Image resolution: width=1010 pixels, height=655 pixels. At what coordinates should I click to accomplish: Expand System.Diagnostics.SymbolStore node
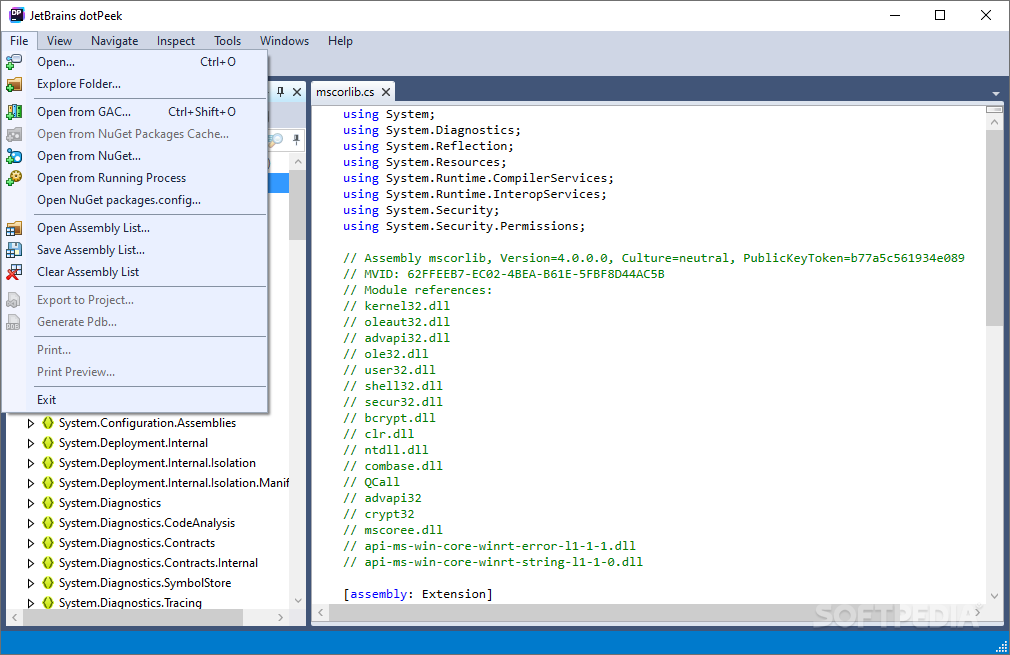[30, 583]
